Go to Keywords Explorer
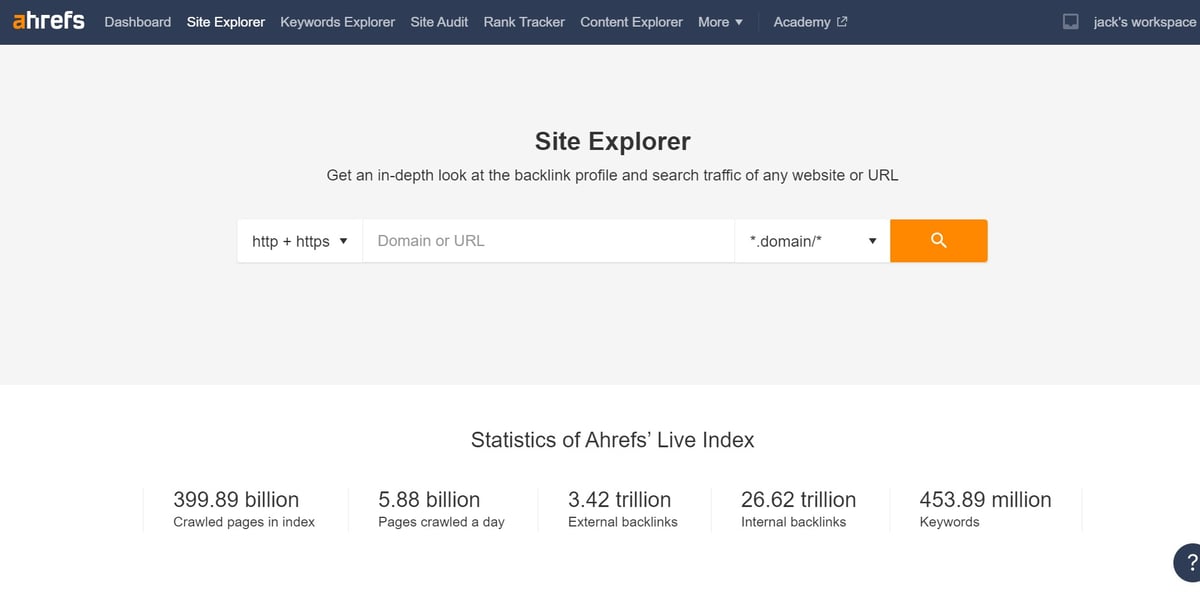 337,22
